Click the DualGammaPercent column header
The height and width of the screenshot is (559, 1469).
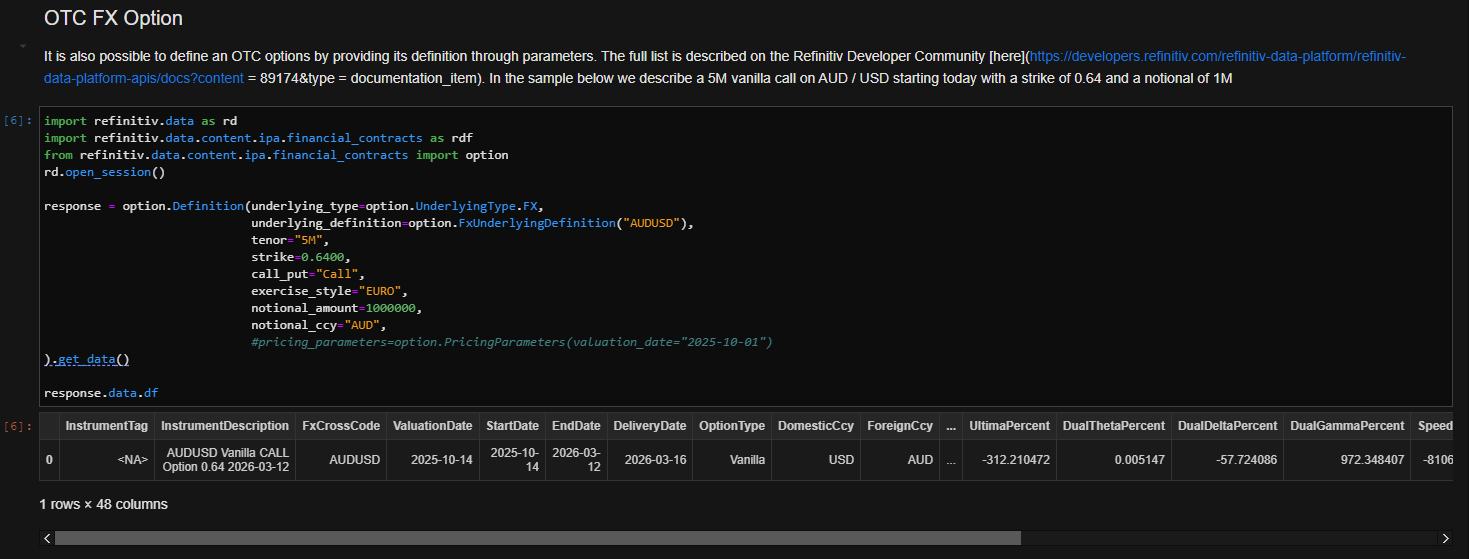[1347, 426]
